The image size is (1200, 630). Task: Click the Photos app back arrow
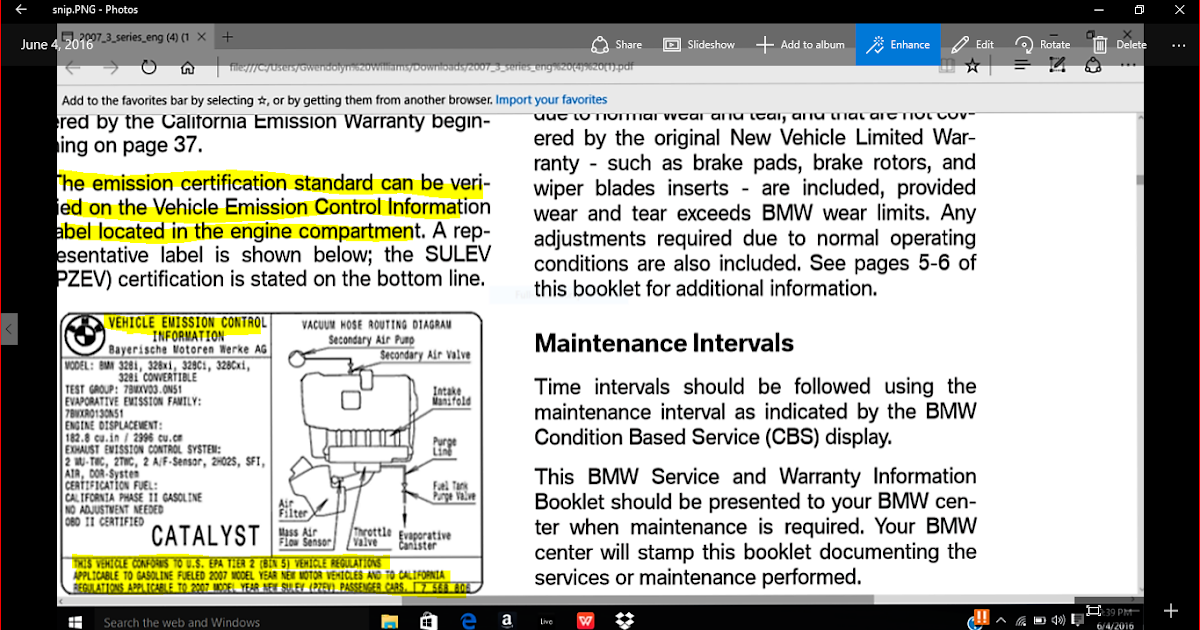click(x=21, y=10)
